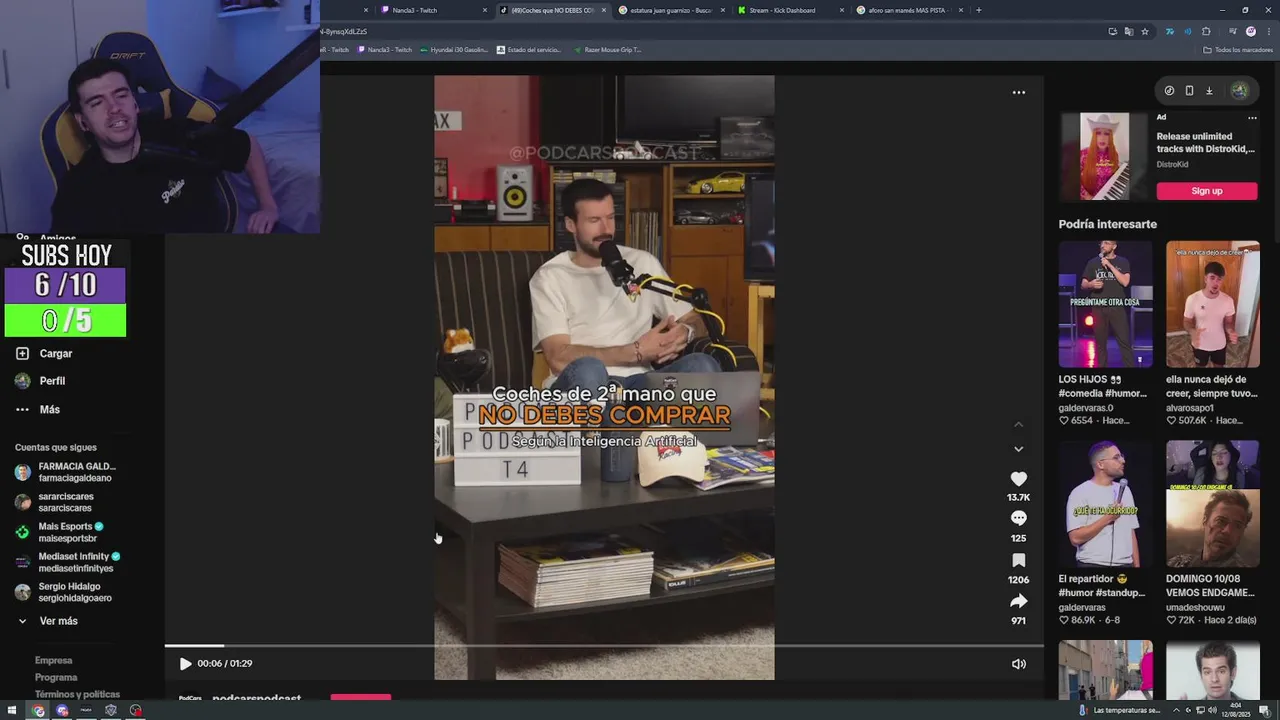This screenshot has height=720, width=1280.
Task: Open the DistroKid ad three-dot menu
Action: tap(1251, 117)
